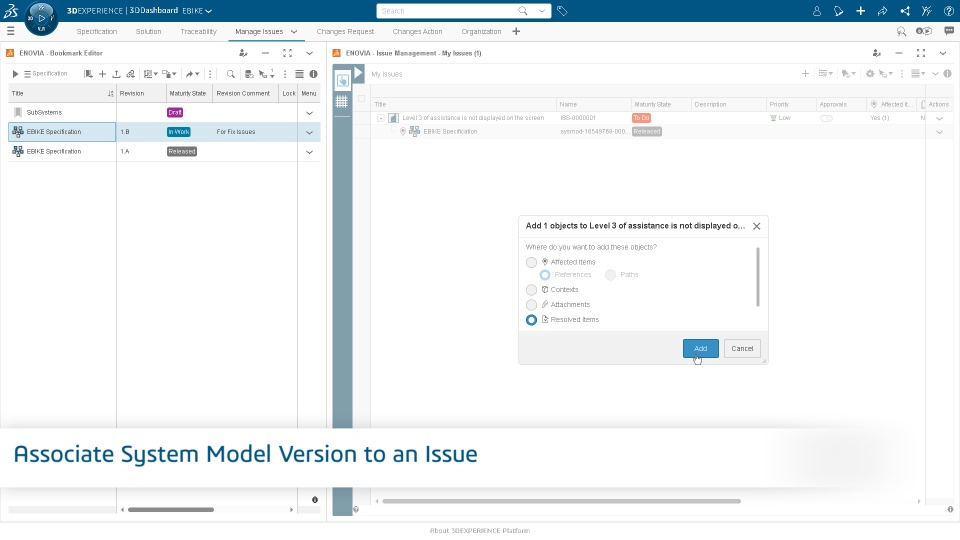Switch to the Changes Request tab
The width and height of the screenshot is (960, 540).
[345, 31]
